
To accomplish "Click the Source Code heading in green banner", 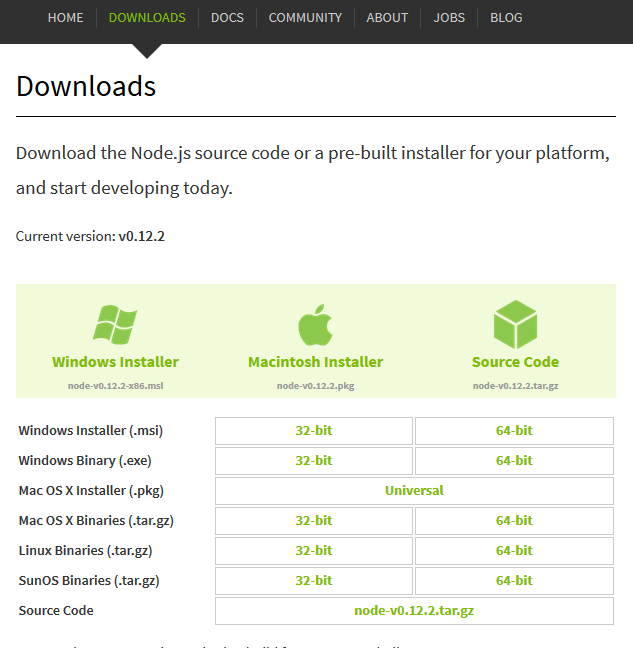I will click(x=515, y=362).
